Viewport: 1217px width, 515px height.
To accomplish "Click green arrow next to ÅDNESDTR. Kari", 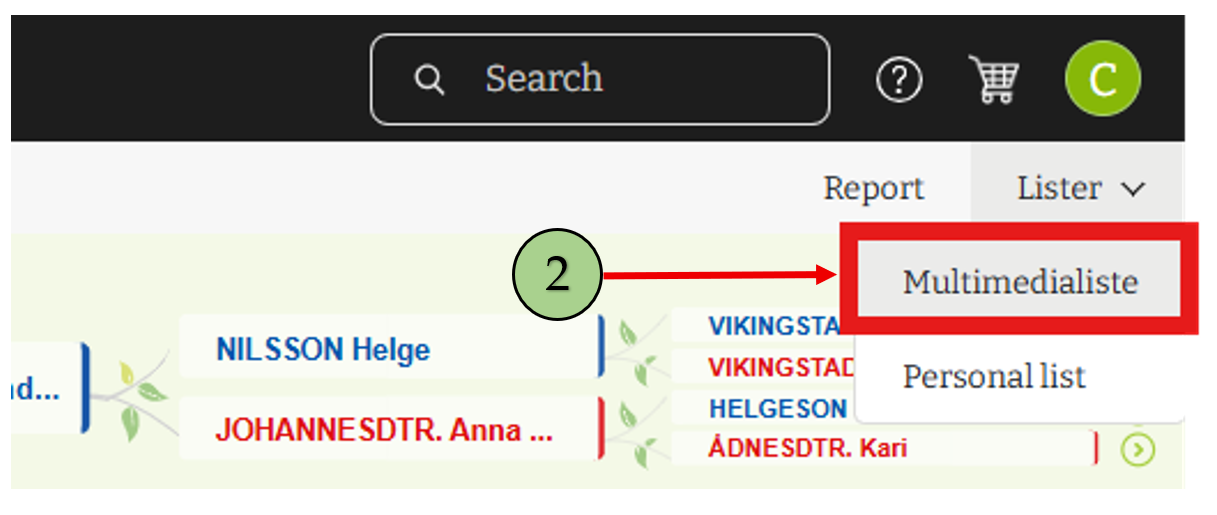I will [1137, 449].
